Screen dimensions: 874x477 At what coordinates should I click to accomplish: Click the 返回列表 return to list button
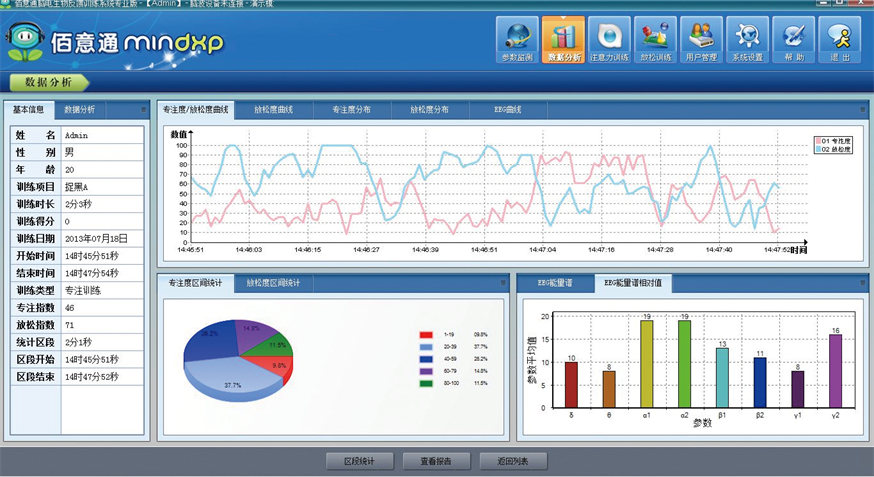click(x=512, y=461)
